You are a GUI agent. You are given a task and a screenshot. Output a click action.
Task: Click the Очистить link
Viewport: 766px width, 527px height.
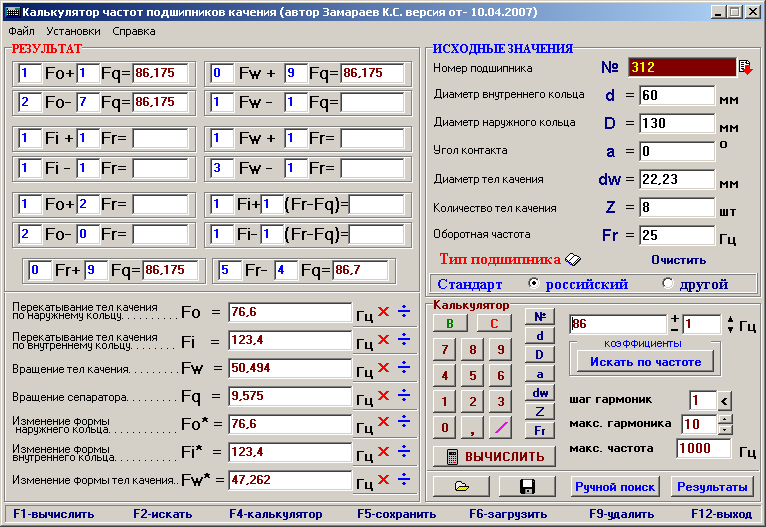point(678,259)
